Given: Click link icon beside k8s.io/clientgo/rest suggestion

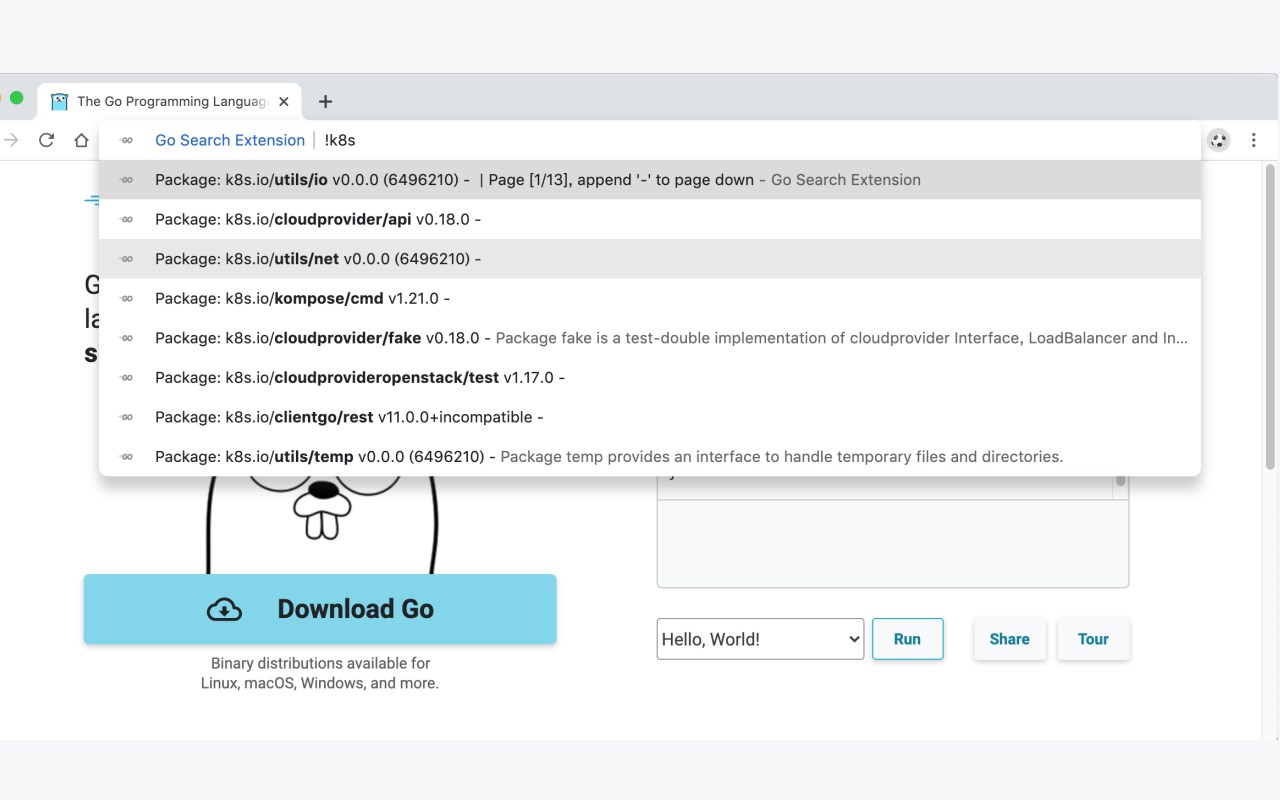Looking at the screenshot, I should coord(126,417).
